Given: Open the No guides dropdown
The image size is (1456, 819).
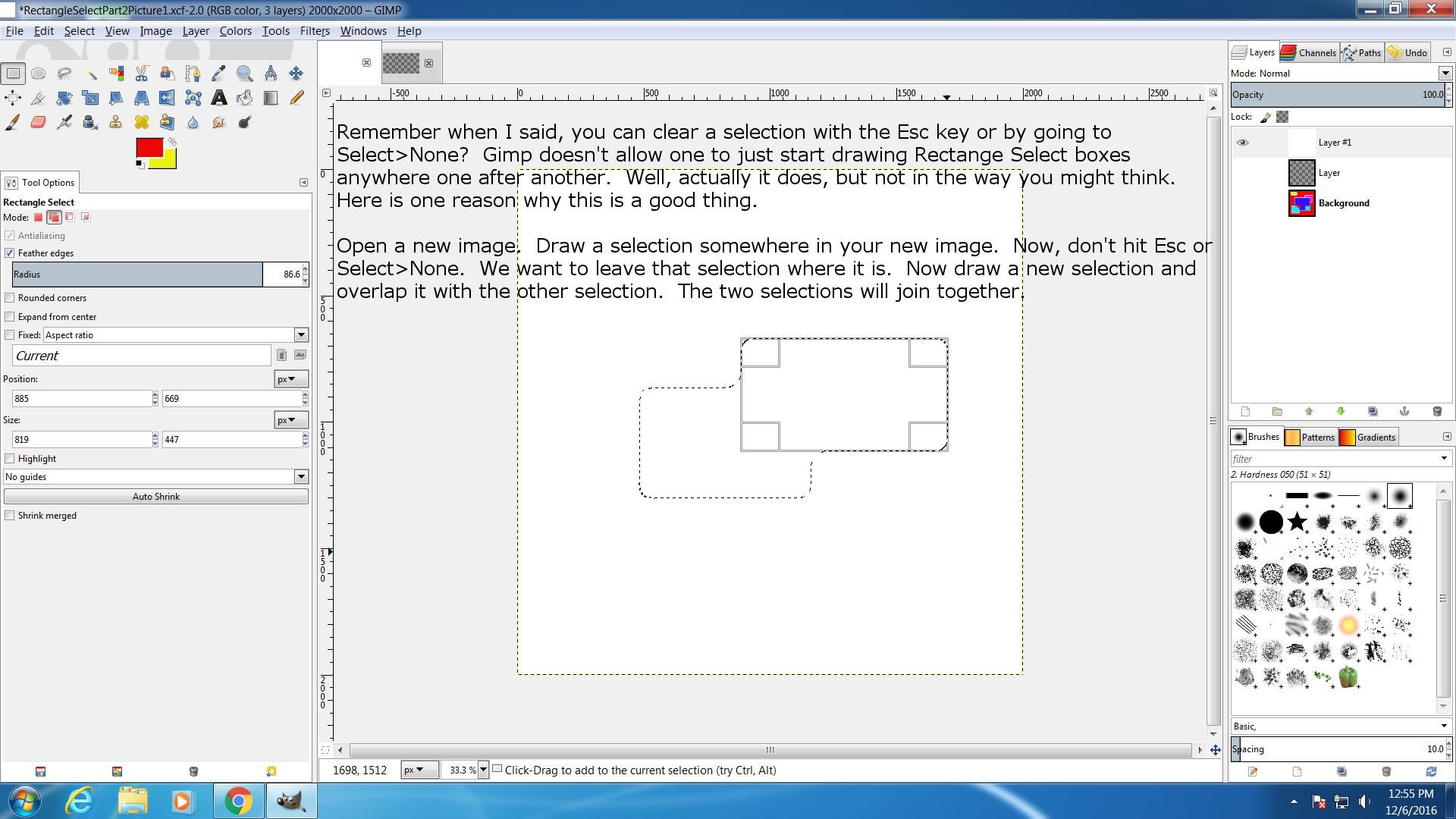Looking at the screenshot, I should 301,477.
